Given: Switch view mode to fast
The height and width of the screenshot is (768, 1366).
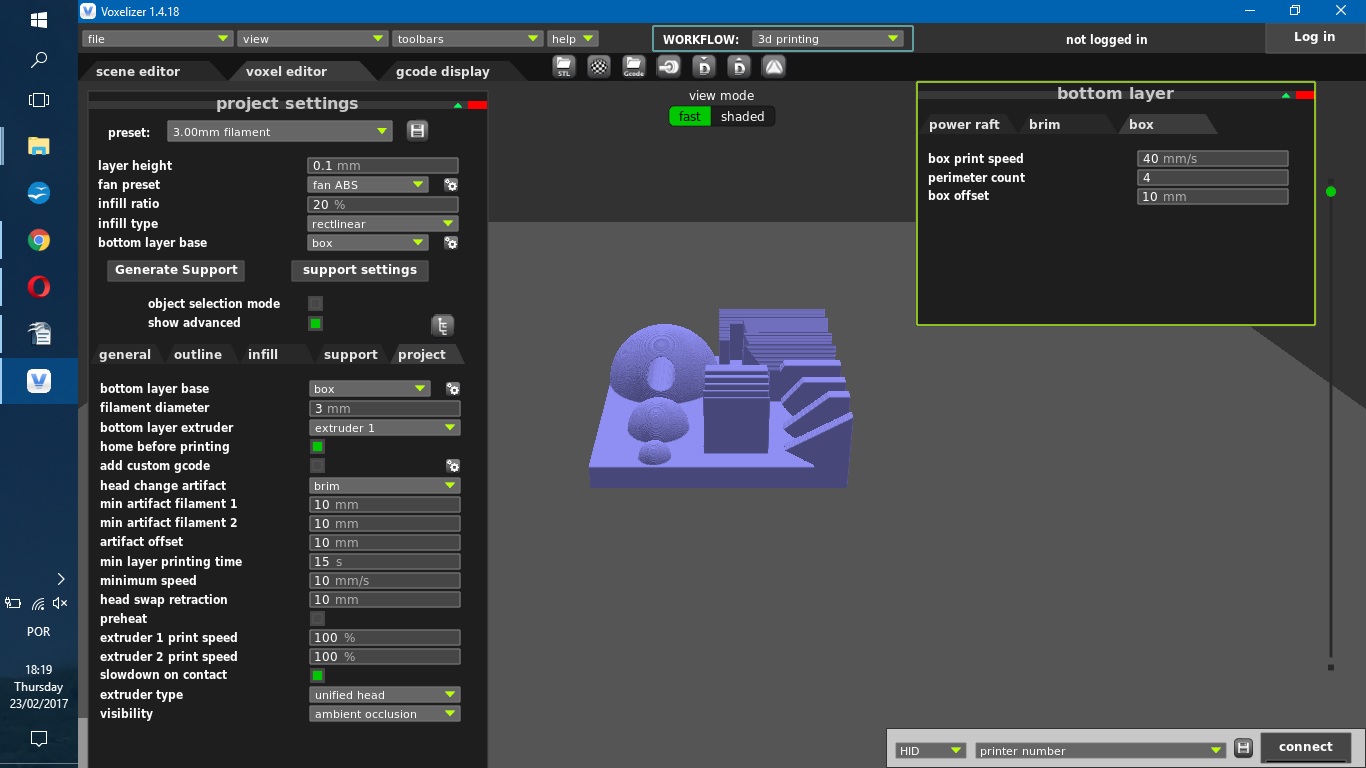Looking at the screenshot, I should pyautogui.click(x=690, y=116).
